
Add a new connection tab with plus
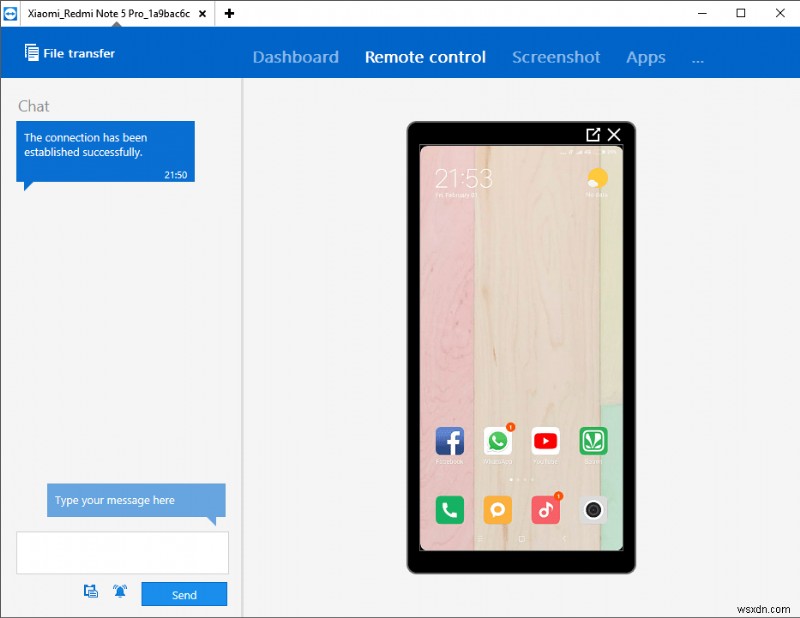(229, 13)
